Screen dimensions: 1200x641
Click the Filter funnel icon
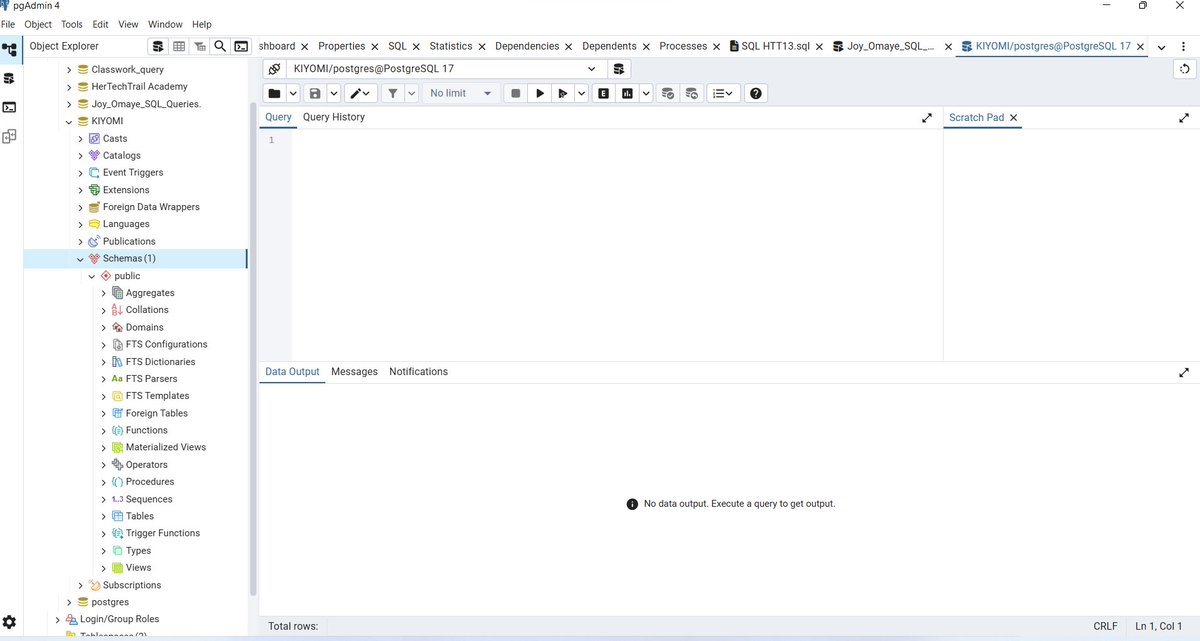393,93
